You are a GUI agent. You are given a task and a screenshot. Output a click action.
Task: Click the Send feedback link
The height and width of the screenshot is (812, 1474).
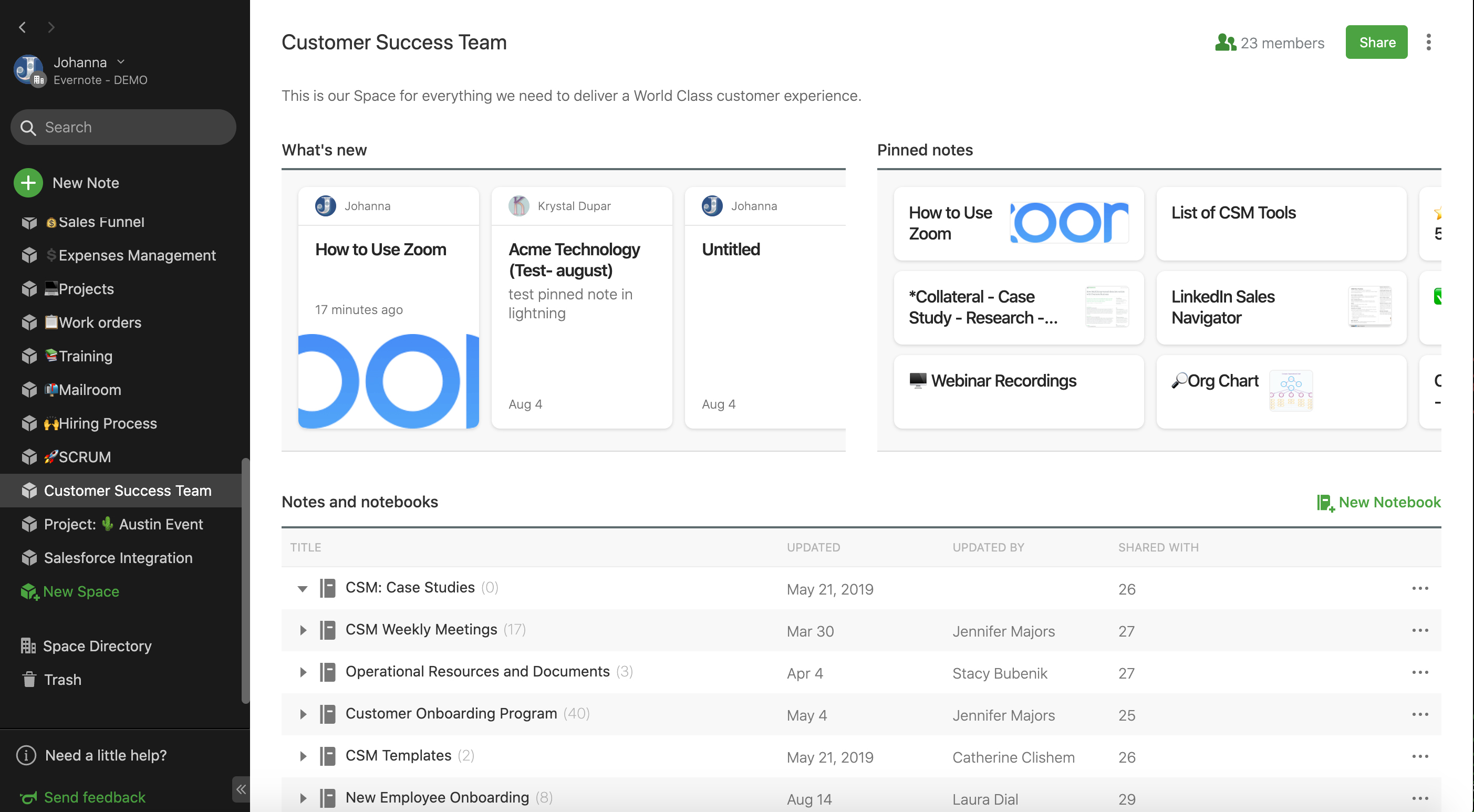94,797
